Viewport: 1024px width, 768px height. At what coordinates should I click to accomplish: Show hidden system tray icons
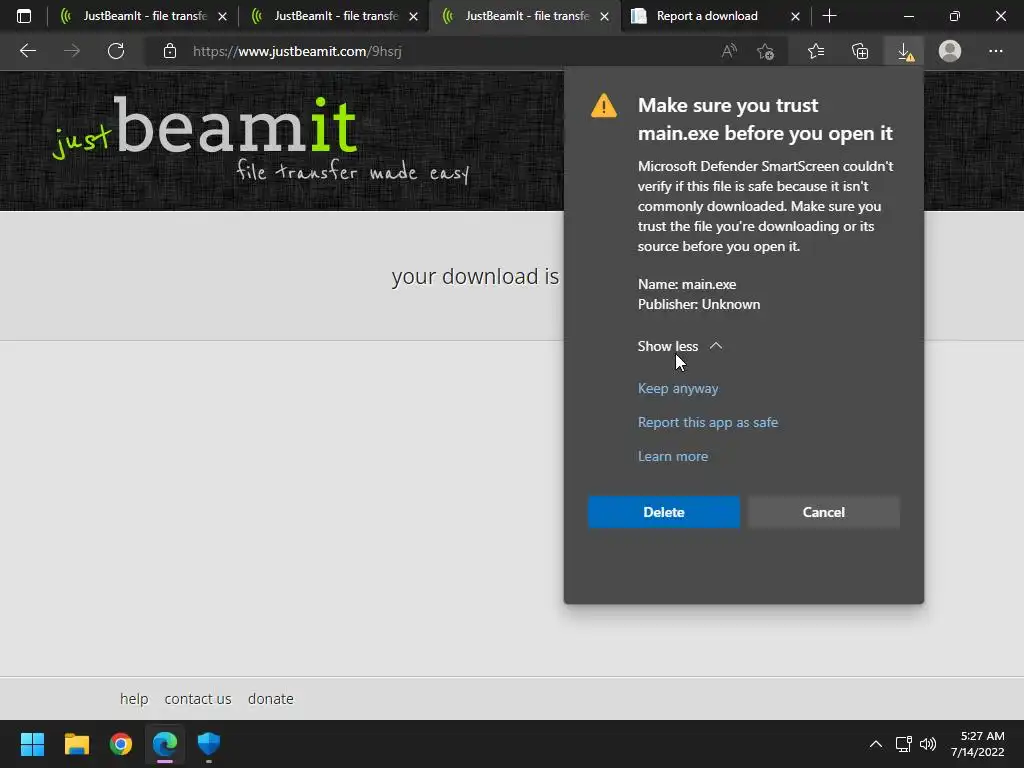pyautogui.click(x=876, y=744)
